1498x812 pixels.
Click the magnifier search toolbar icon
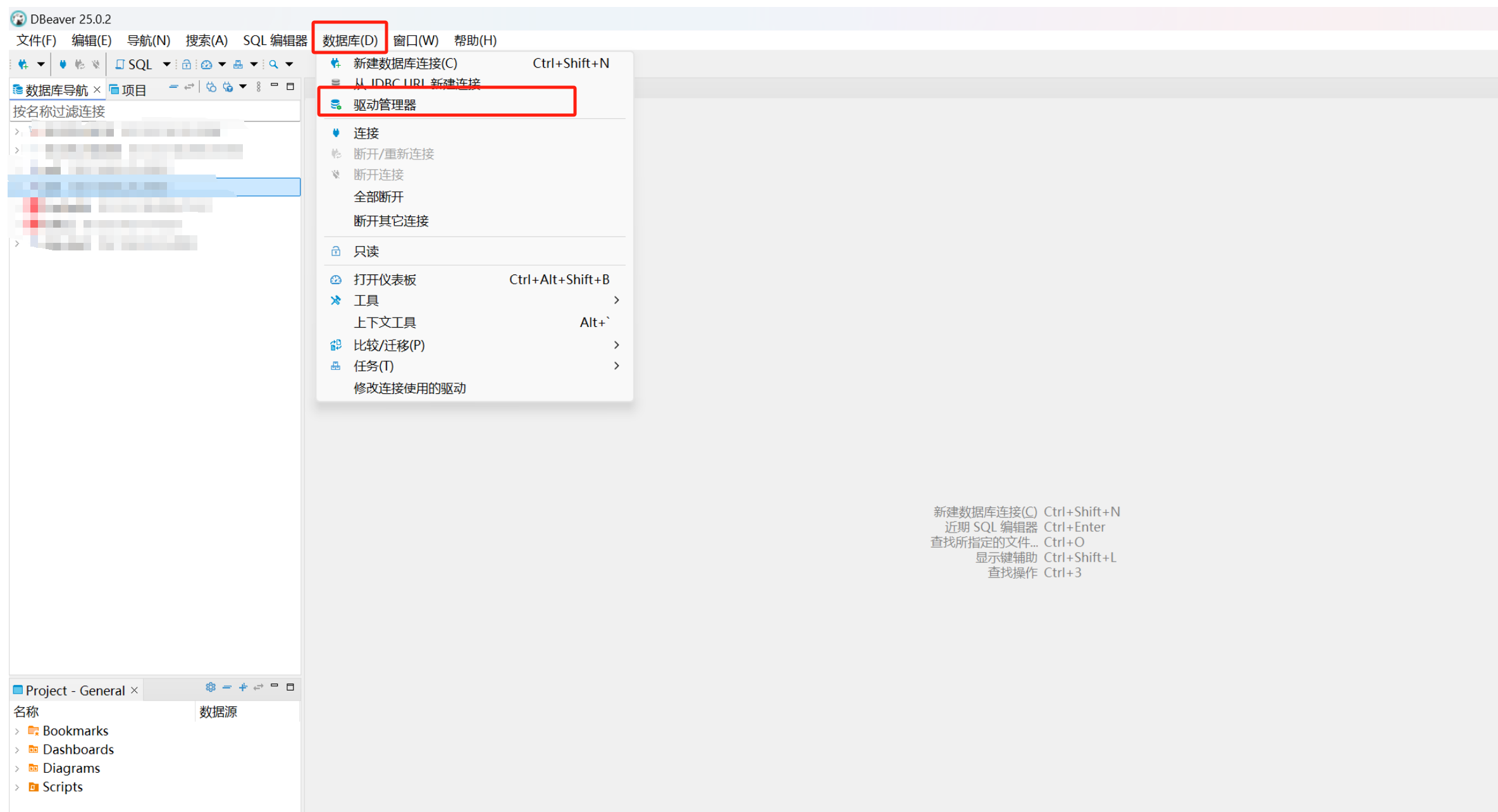[x=273, y=65]
